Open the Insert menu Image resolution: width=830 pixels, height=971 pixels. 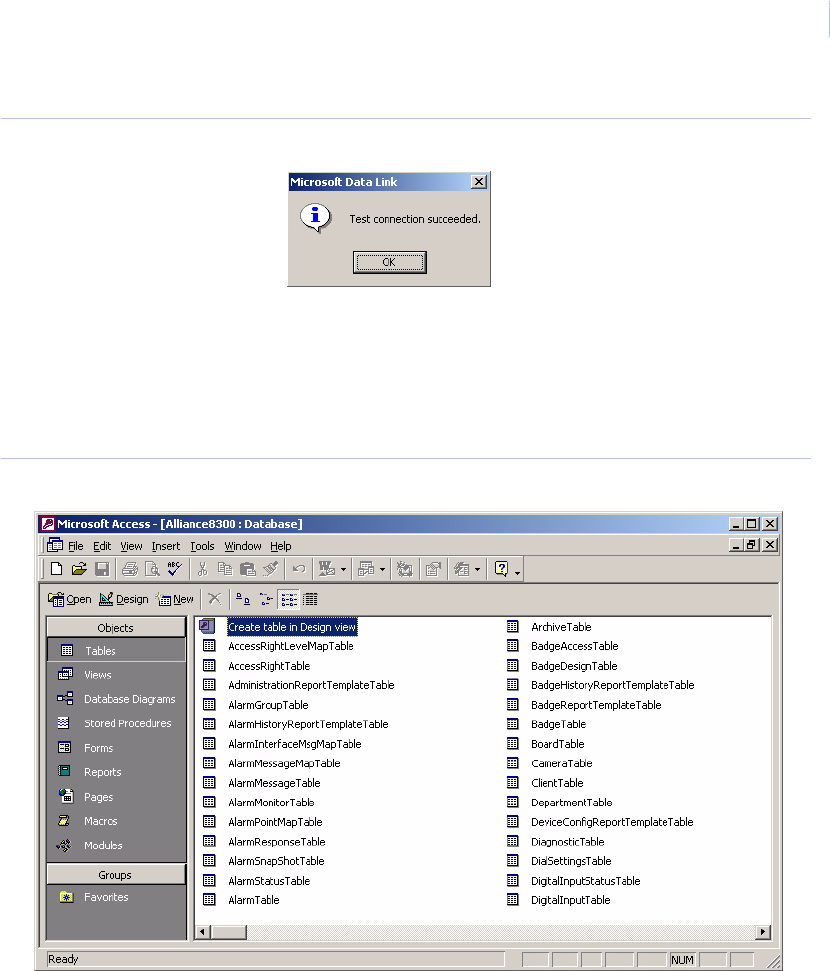click(166, 546)
